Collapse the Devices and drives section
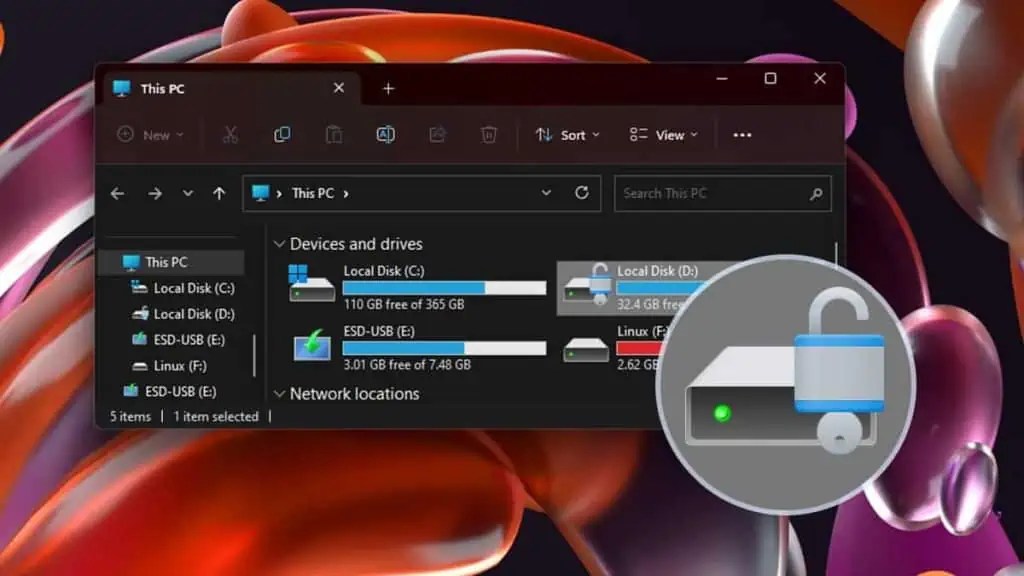This screenshot has width=1024, height=576. 279,243
